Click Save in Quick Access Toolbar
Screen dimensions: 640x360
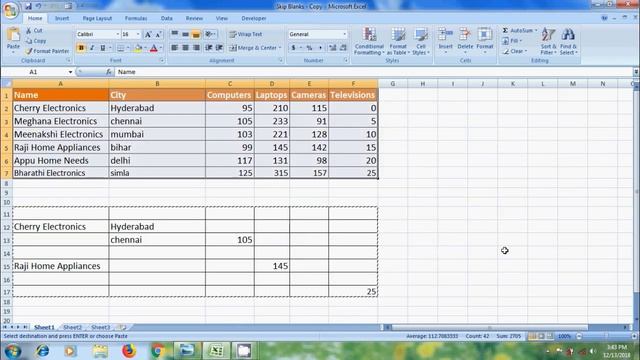(28, 6)
